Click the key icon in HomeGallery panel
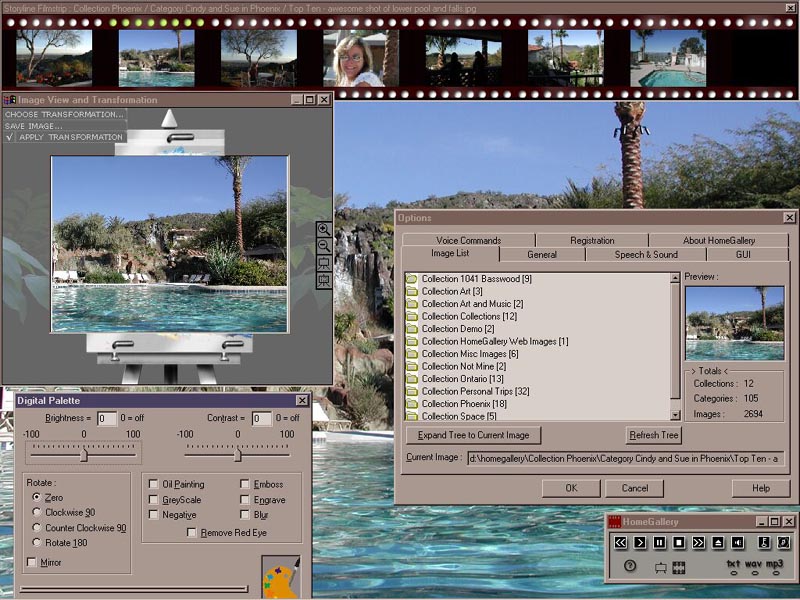 click(x=764, y=542)
